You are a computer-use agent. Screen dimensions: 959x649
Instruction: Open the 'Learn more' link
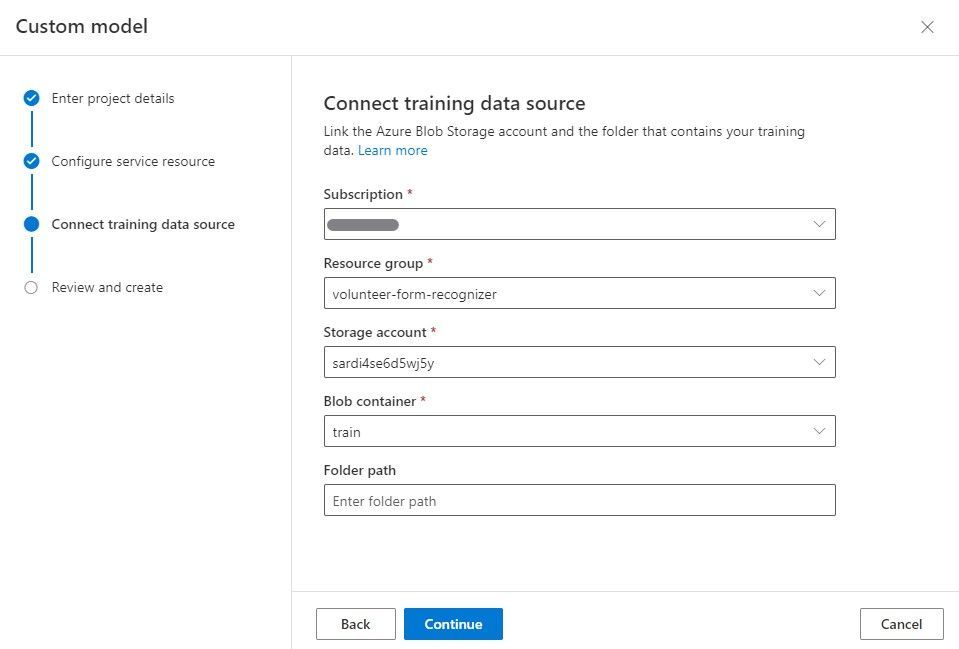pyautogui.click(x=392, y=150)
